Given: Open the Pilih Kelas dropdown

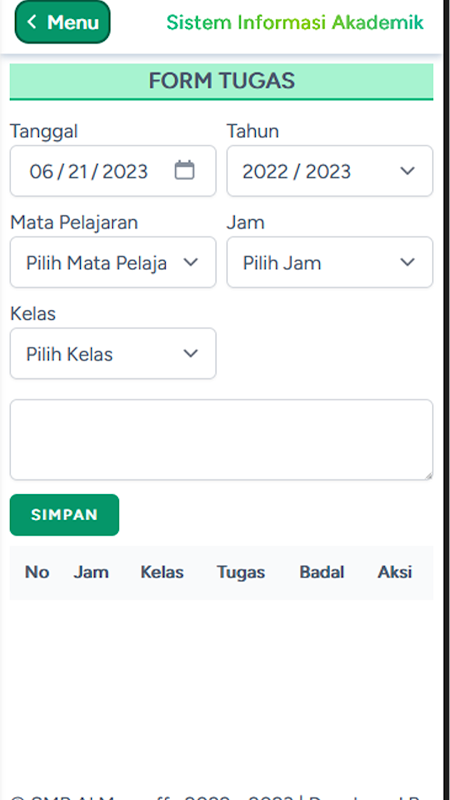Looking at the screenshot, I should pyautogui.click(x=113, y=354).
